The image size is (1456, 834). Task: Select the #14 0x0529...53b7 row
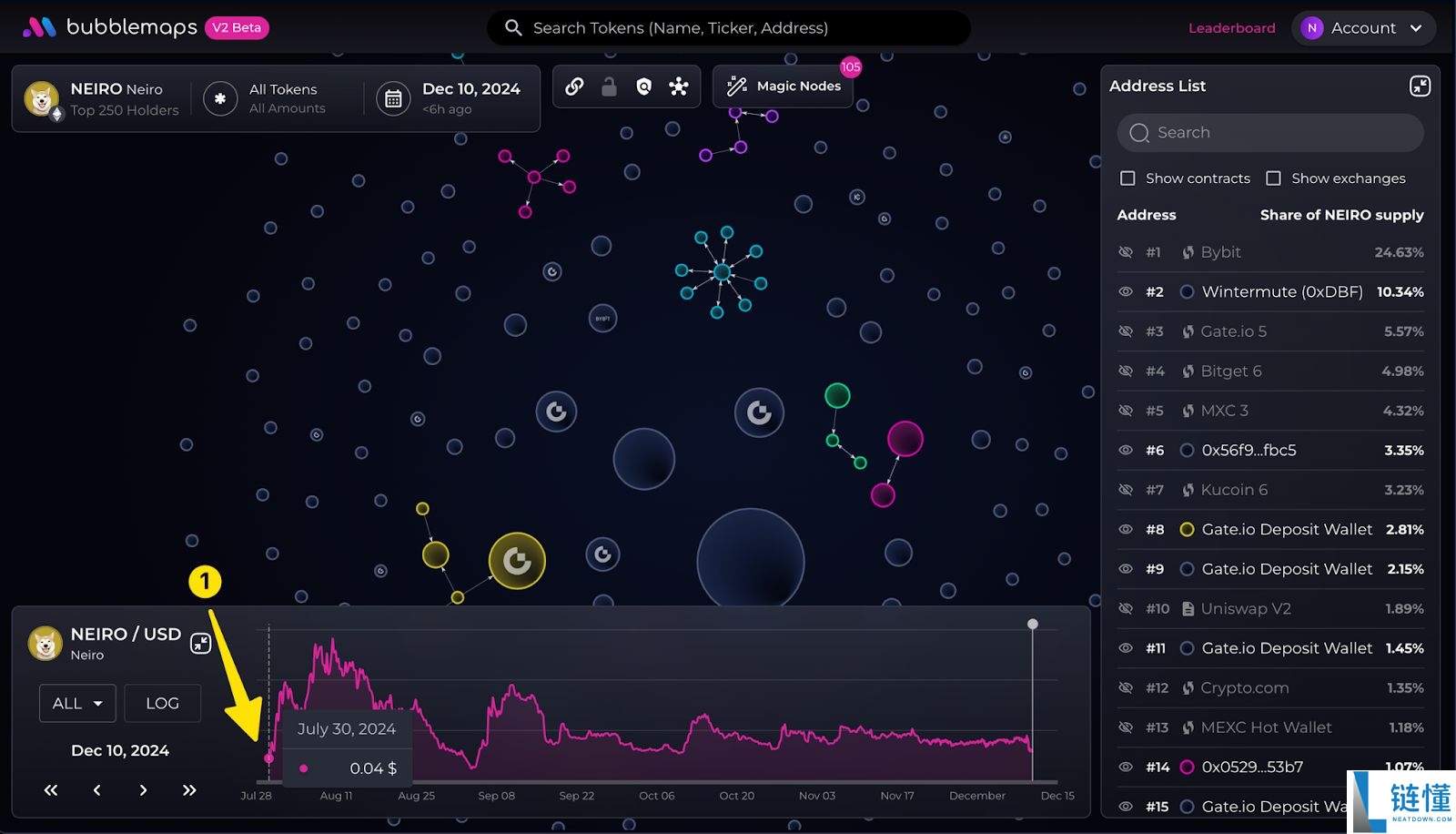click(1270, 767)
